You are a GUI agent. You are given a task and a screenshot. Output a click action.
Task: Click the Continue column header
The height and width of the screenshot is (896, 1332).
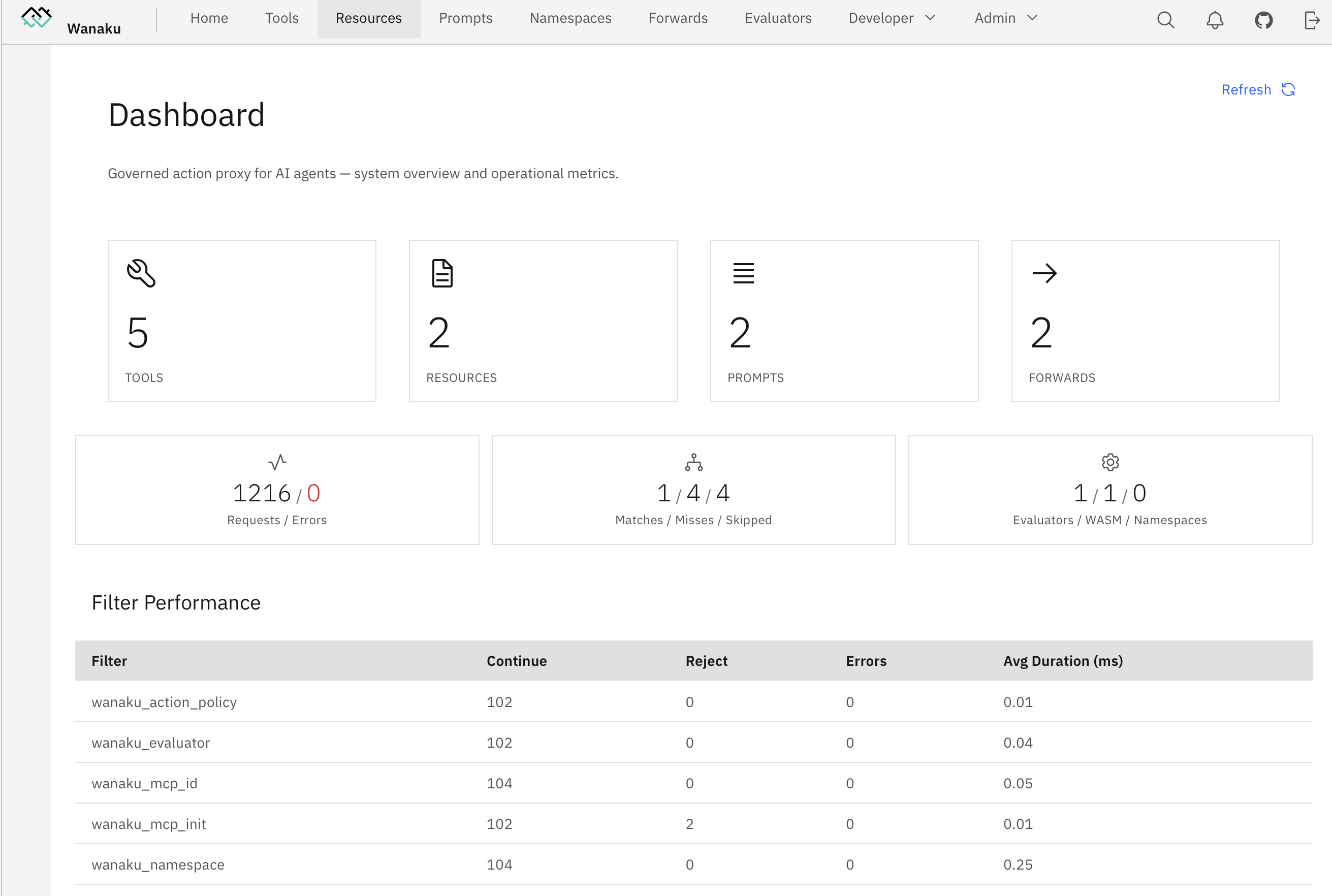pos(517,661)
